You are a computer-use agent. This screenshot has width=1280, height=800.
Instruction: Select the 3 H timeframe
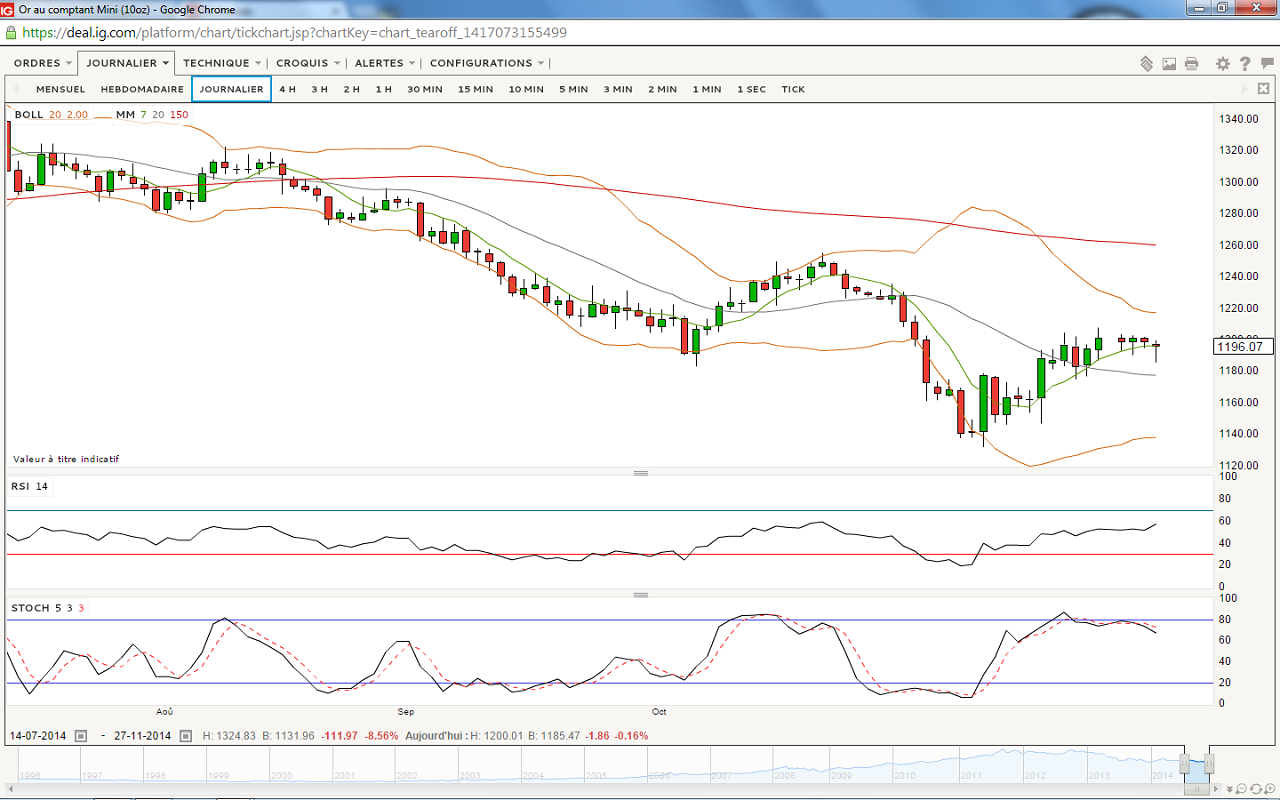tap(319, 89)
